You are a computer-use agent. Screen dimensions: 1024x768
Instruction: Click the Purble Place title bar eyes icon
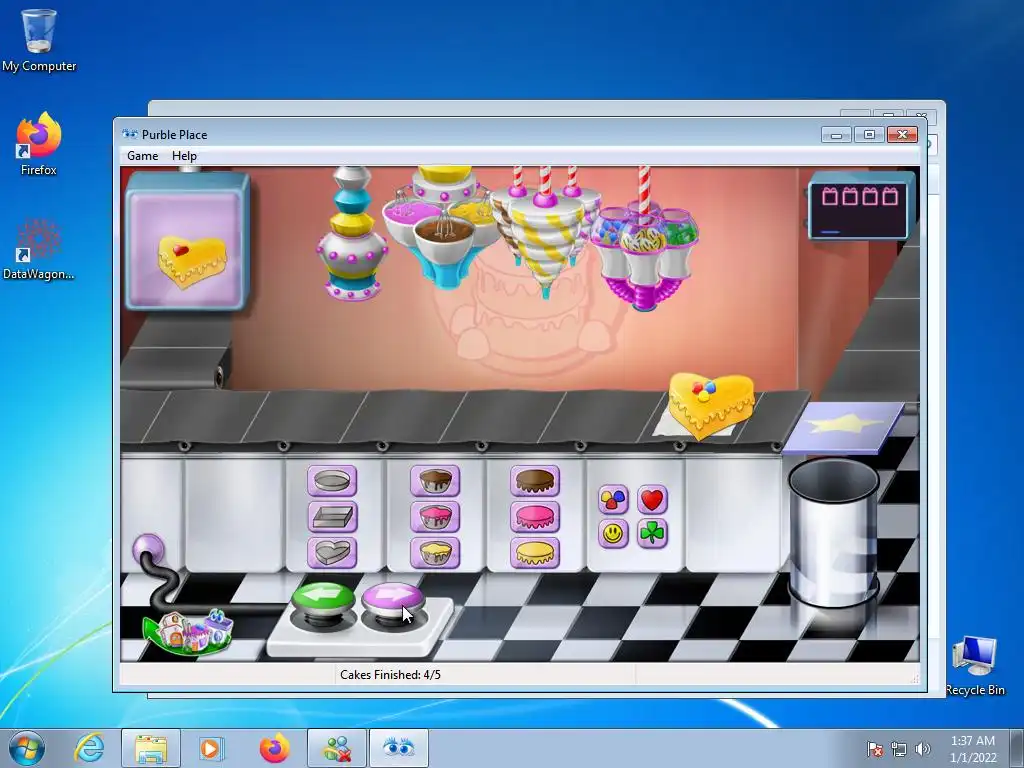130,134
